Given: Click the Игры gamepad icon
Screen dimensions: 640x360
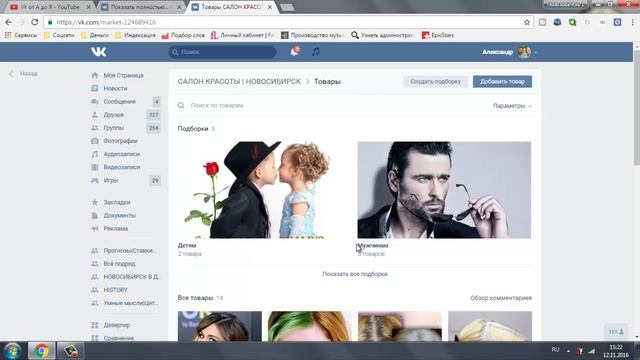Looking at the screenshot, I should click(95, 180).
